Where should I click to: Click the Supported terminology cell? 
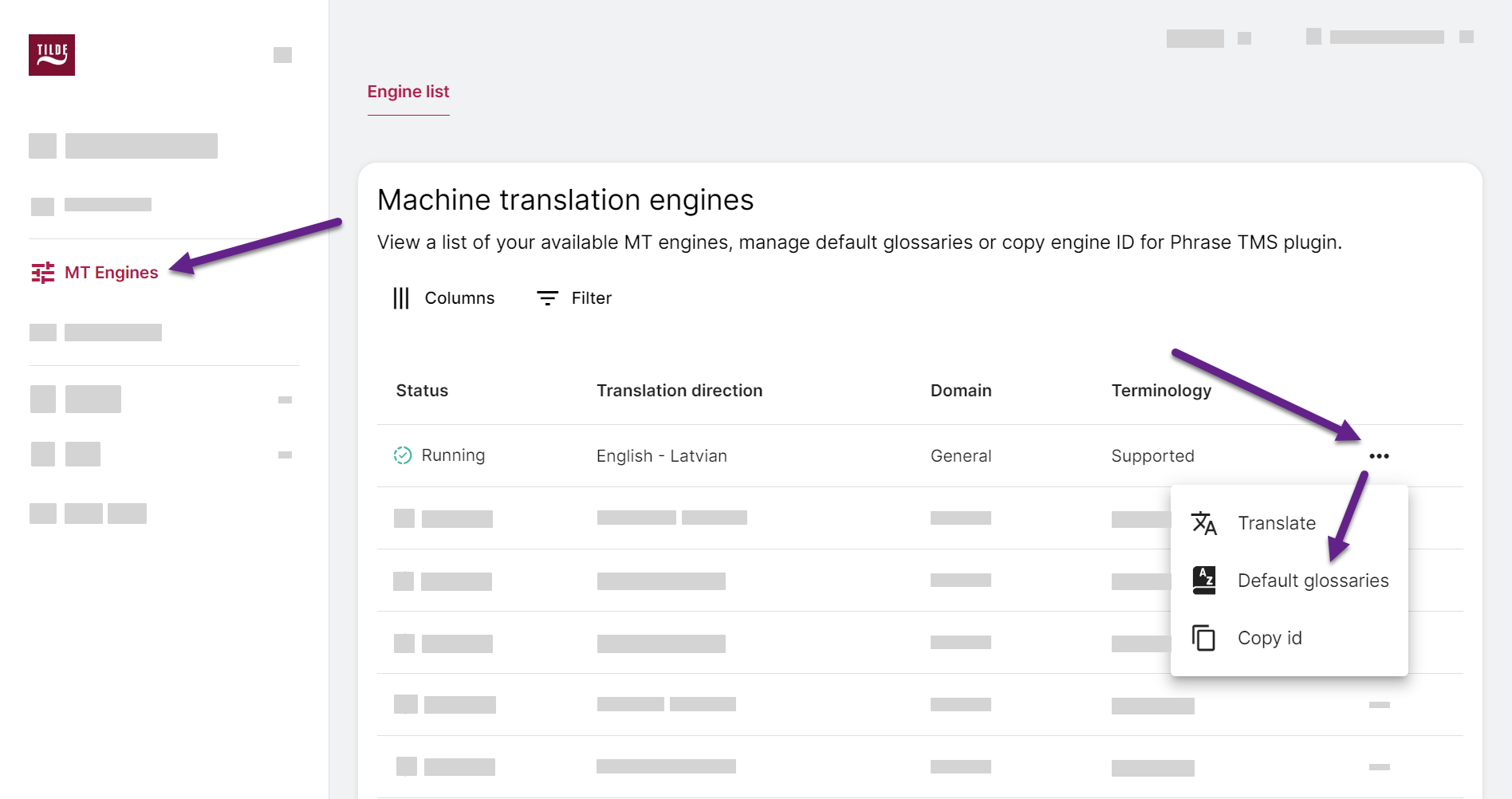[1152, 456]
